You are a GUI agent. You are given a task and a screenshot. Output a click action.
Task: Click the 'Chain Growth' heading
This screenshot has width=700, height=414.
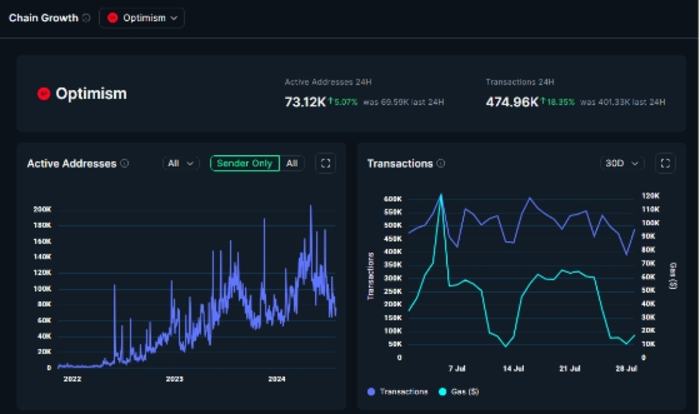[x=44, y=18]
